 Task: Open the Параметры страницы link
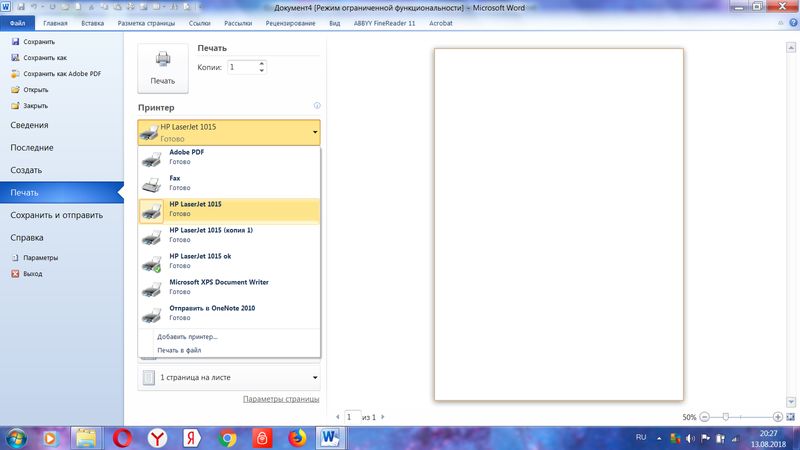tap(281, 399)
